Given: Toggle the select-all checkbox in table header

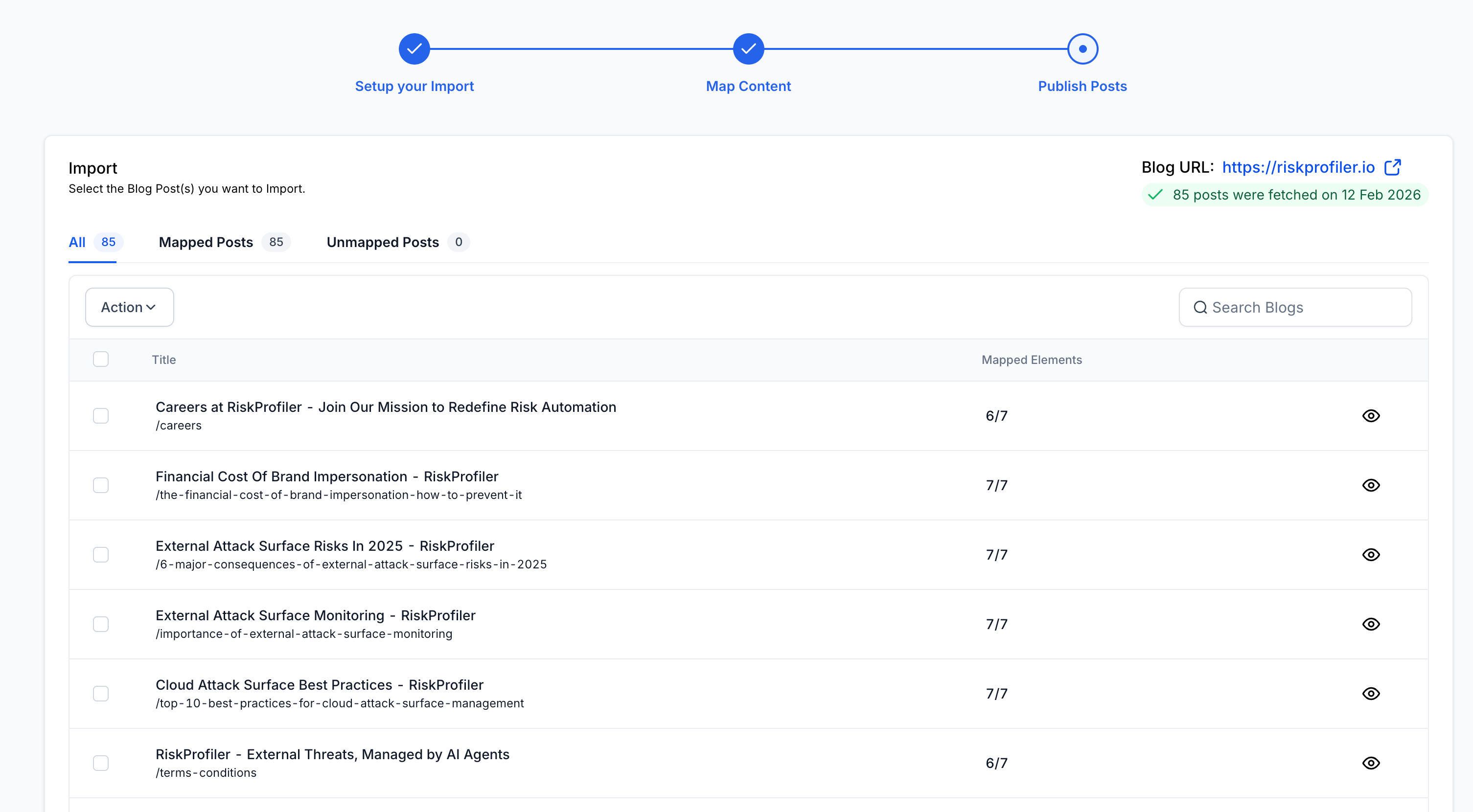Looking at the screenshot, I should tap(101, 359).
